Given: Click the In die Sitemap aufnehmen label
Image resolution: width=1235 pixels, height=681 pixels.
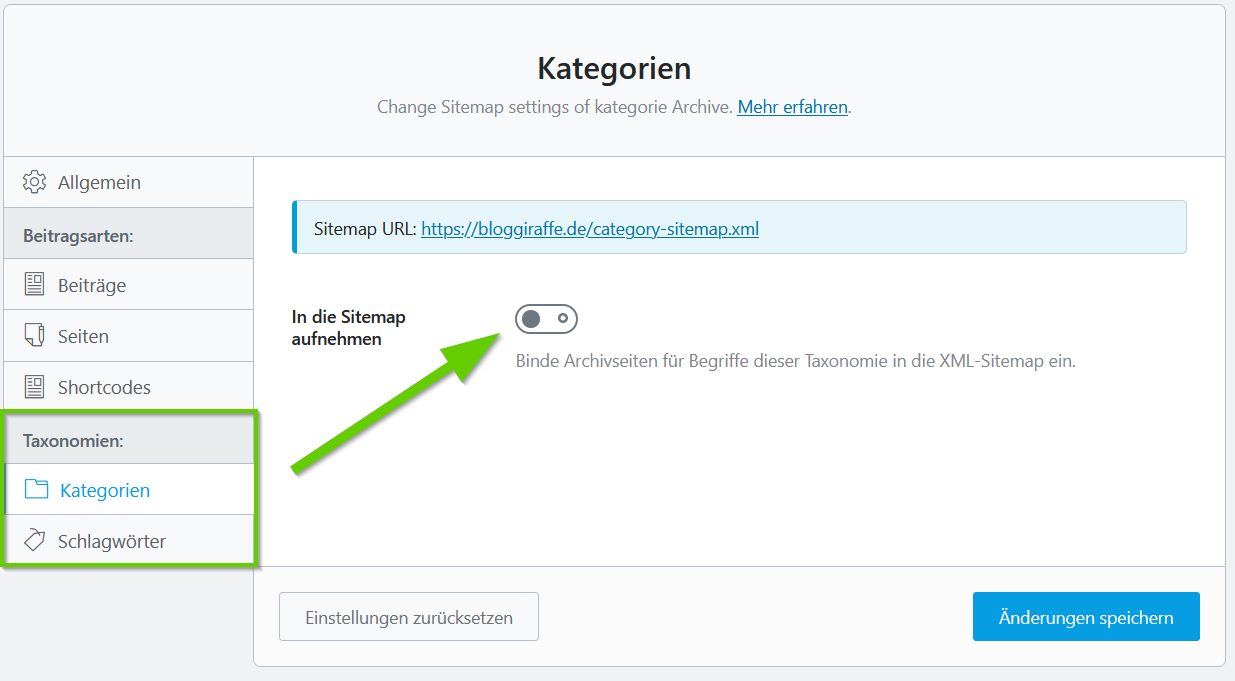Looking at the screenshot, I should tap(349, 328).
